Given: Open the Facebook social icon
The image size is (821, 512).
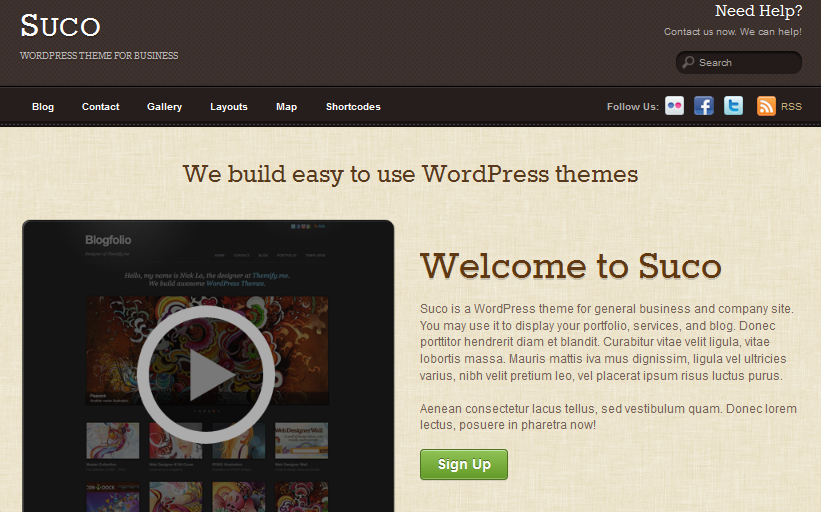Looking at the screenshot, I should [704, 106].
